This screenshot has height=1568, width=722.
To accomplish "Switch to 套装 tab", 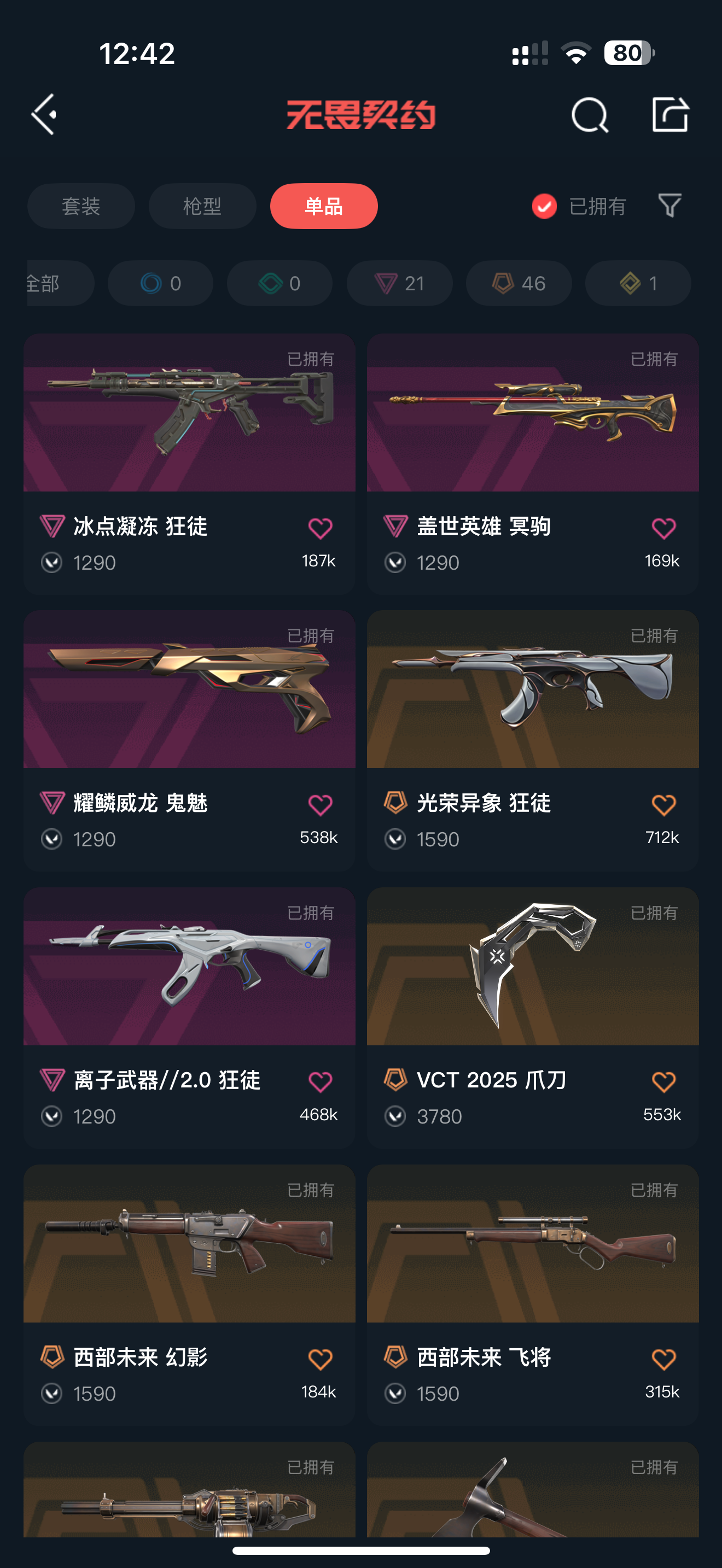I will tap(81, 206).
